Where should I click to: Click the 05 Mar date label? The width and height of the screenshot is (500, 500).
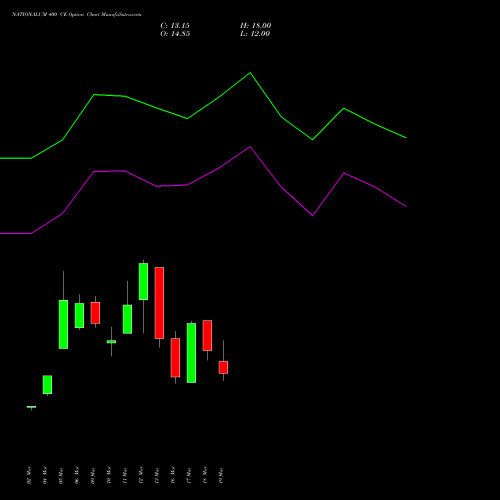[61, 475]
